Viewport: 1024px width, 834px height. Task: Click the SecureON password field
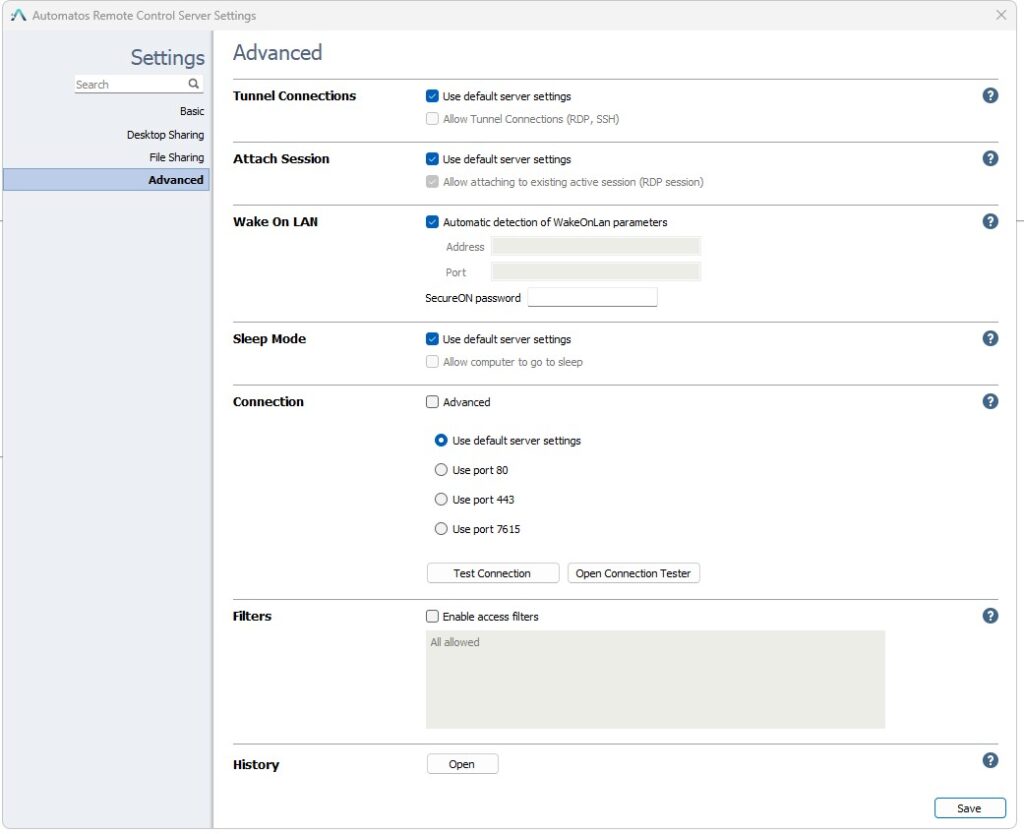tap(594, 296)
